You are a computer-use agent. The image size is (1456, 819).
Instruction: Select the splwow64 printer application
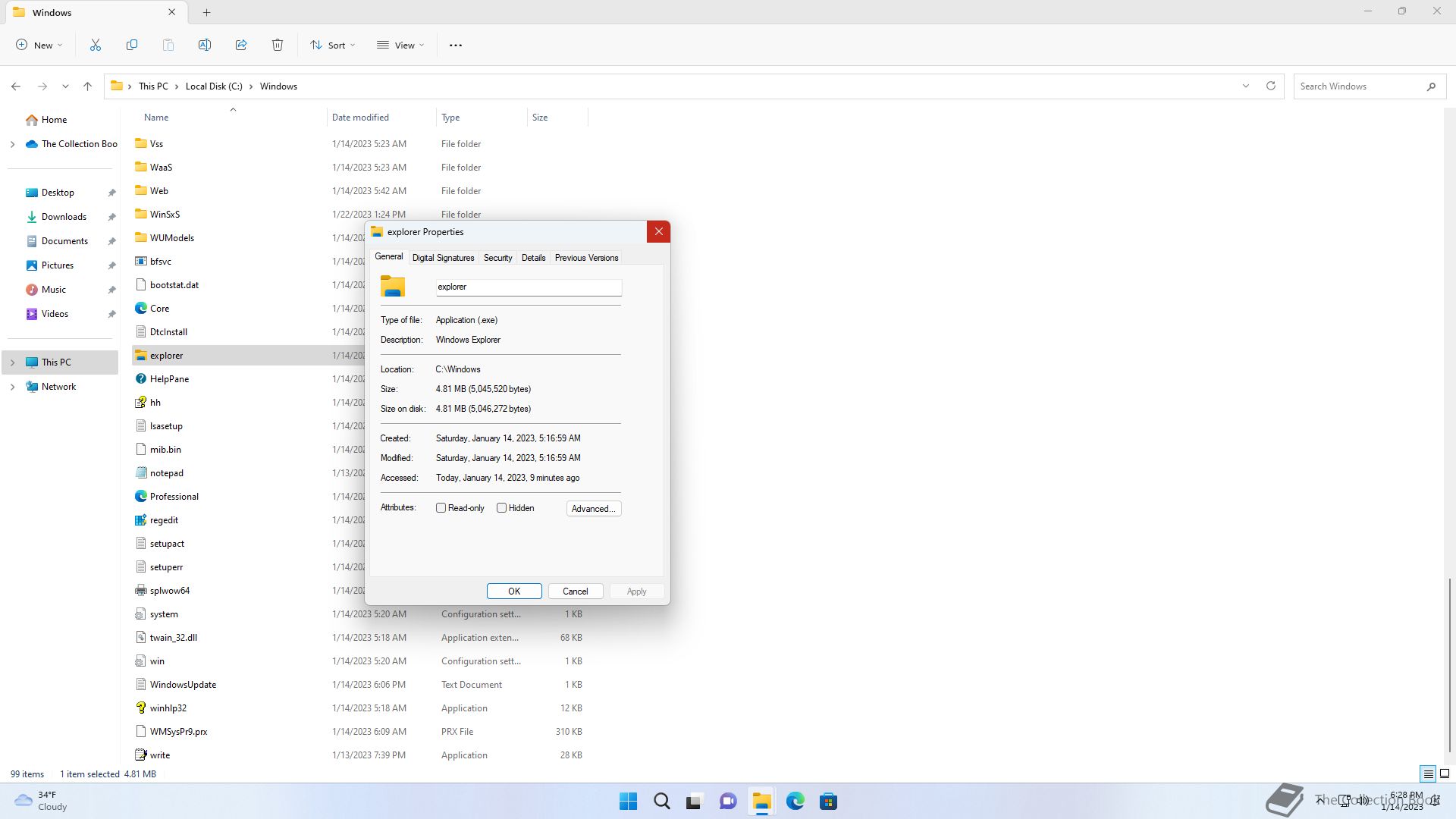click(x=169, y=591)
